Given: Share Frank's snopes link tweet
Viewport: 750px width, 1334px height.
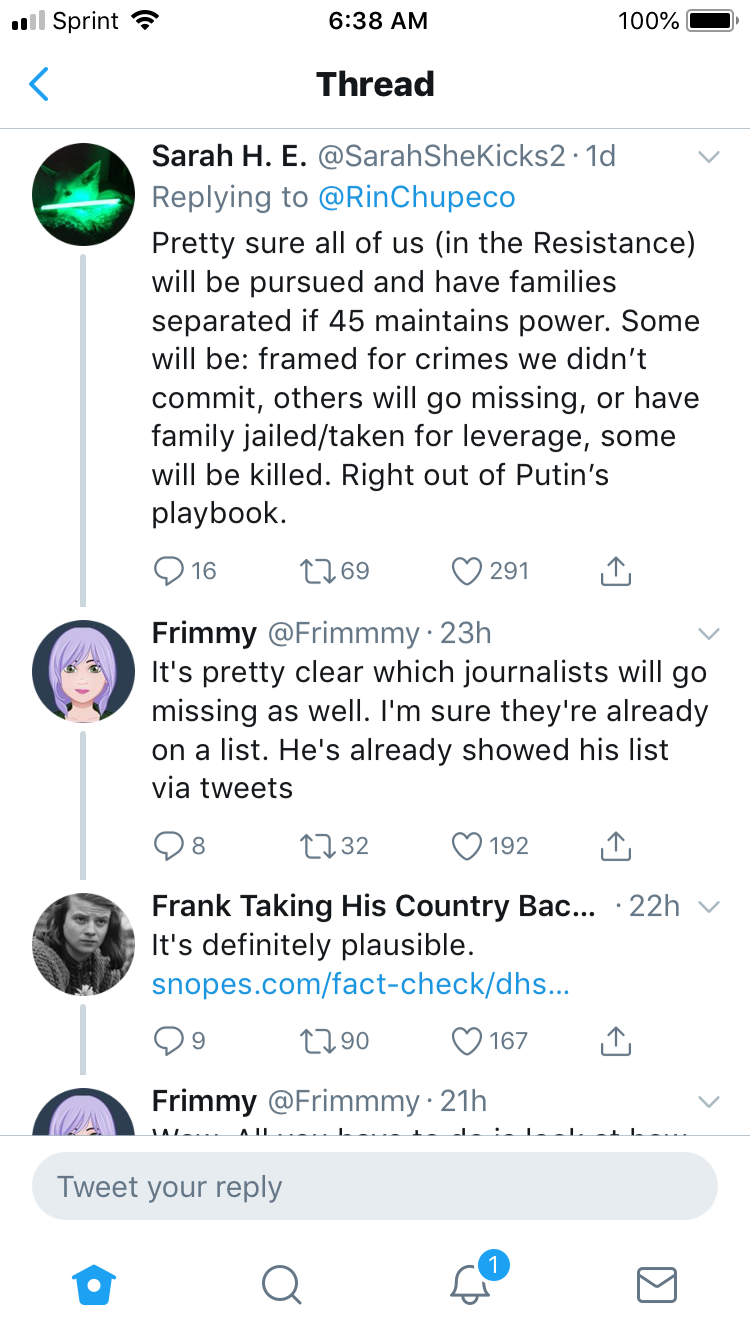Looking at the screenshot, I should click(x=616, y=1041).
